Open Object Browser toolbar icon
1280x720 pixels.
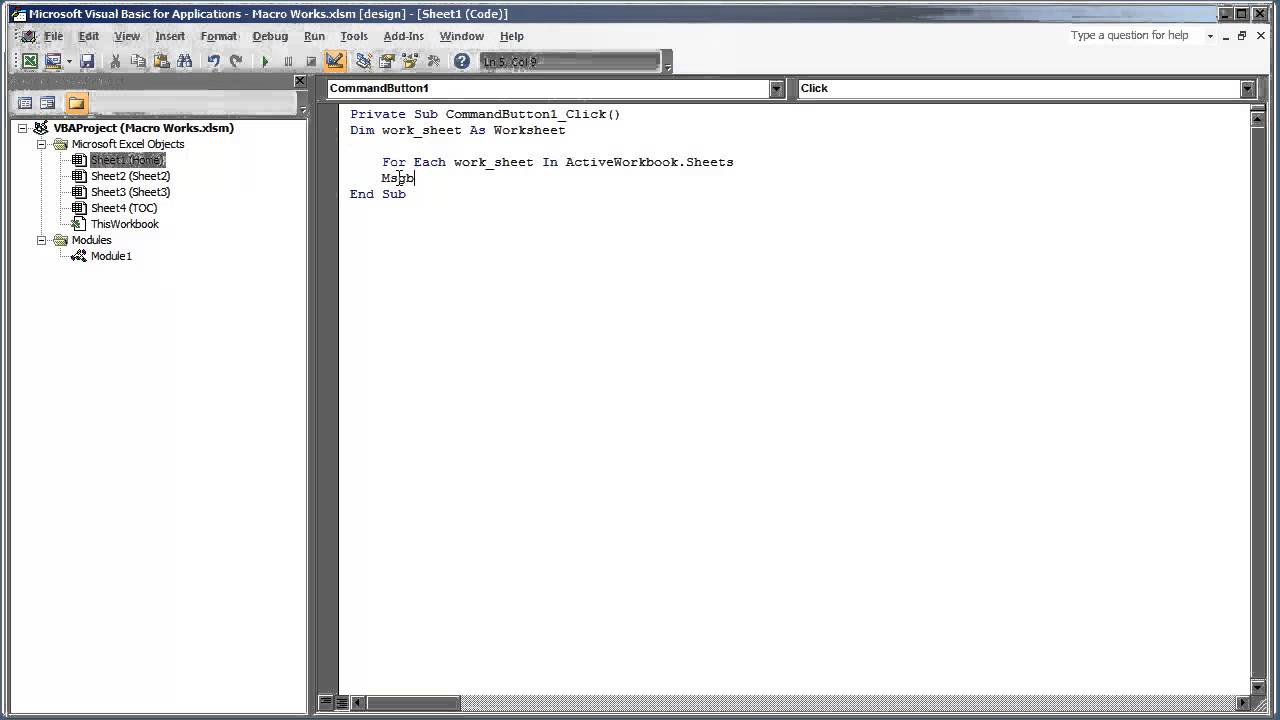tap(409, 62)
